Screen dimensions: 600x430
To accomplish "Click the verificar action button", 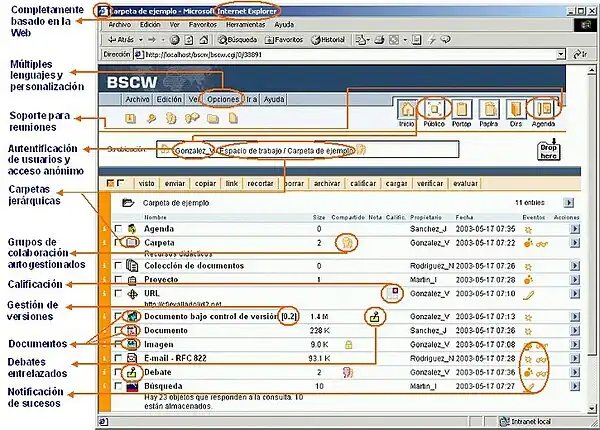I will click(x=428, y=184).
